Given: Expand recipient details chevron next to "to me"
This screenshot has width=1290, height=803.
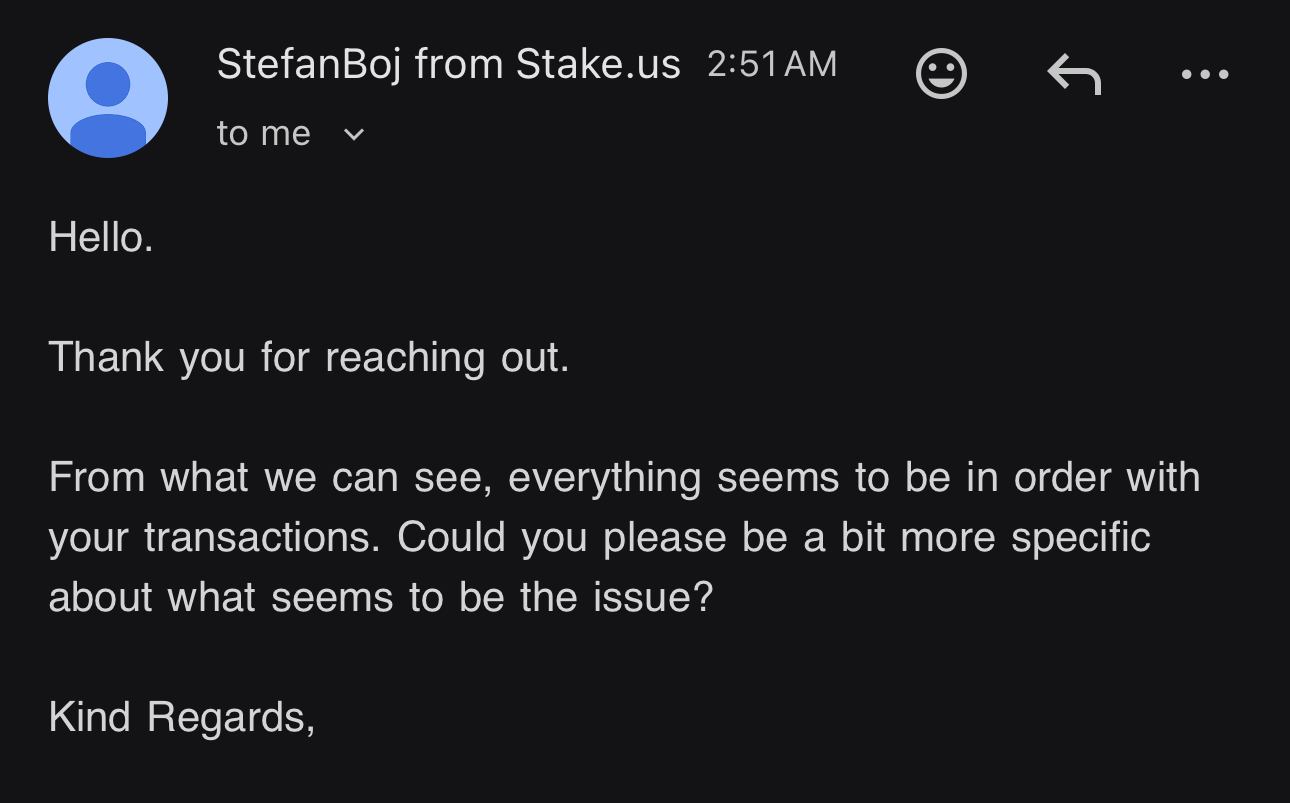Looking at the screenshot, I should 354,134.
